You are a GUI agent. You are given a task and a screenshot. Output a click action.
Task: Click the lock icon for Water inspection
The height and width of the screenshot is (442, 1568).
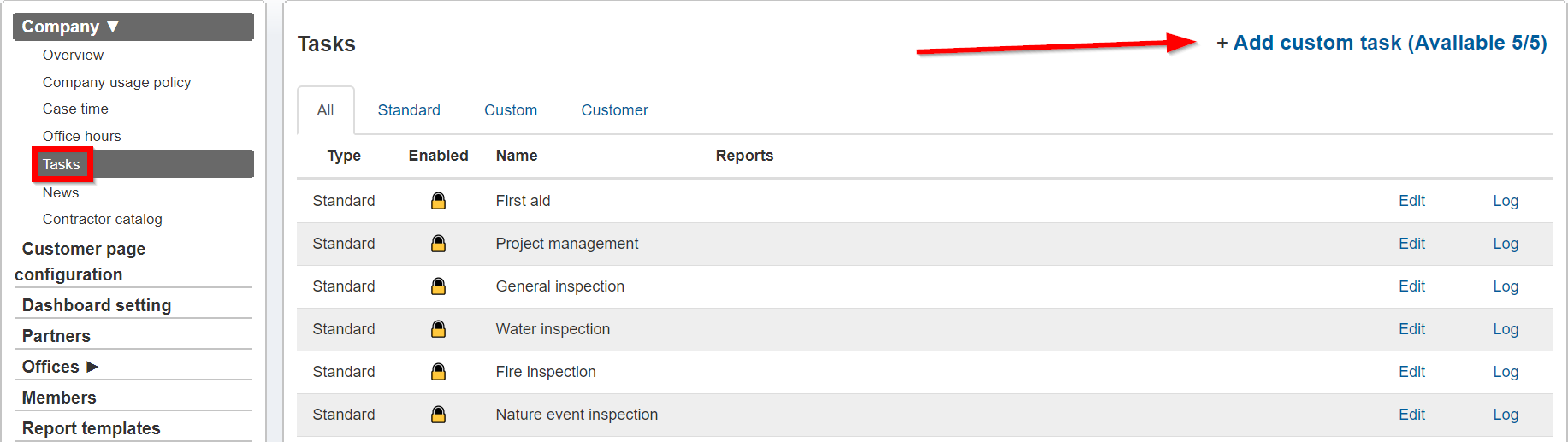tap(438, 329)
